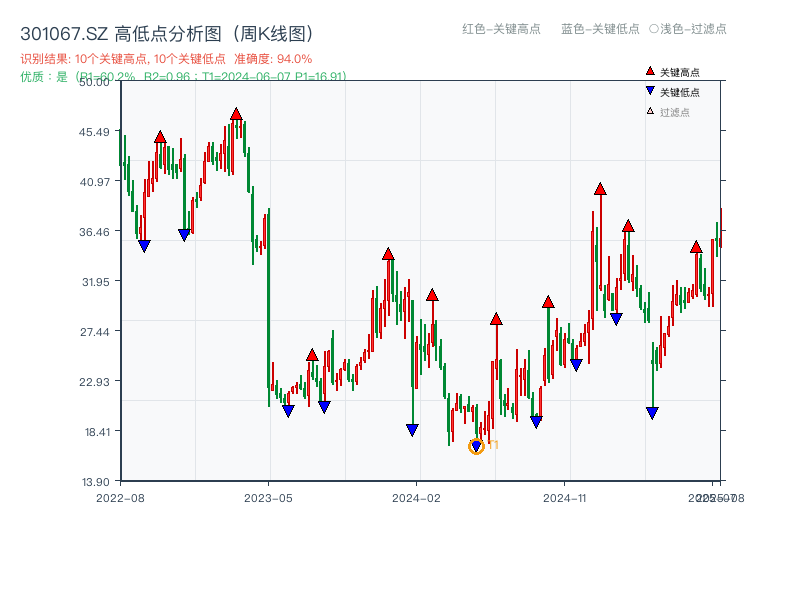Screen dimensions: 800x600
Task: Click the red 关键高点 legend triangle icon
Action: pos(650,71)
